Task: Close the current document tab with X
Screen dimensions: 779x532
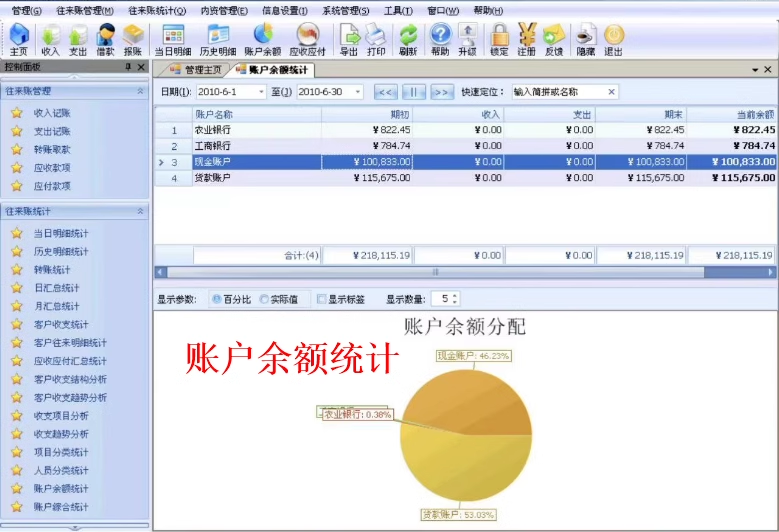Action: click(768, 70)
